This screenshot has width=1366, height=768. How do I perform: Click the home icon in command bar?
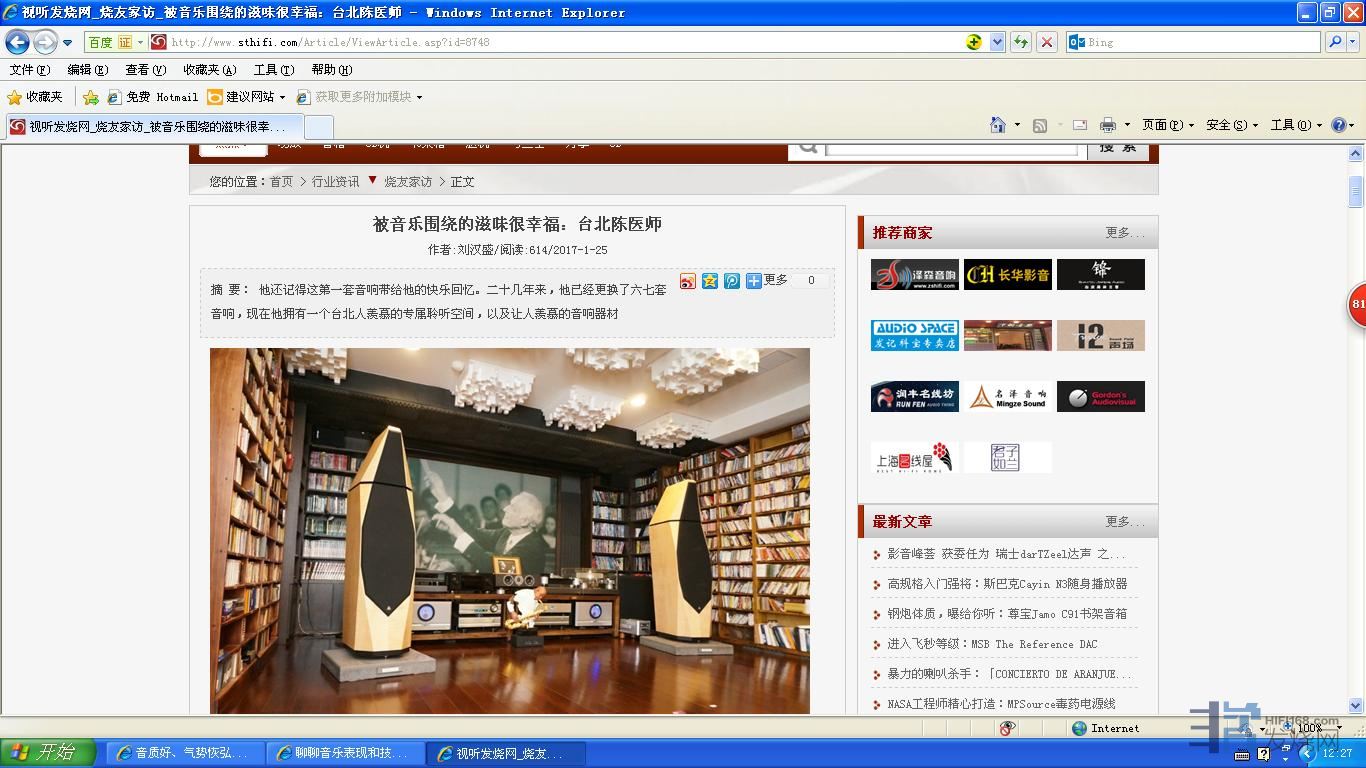pyautogui.click(x=997, y=125)
